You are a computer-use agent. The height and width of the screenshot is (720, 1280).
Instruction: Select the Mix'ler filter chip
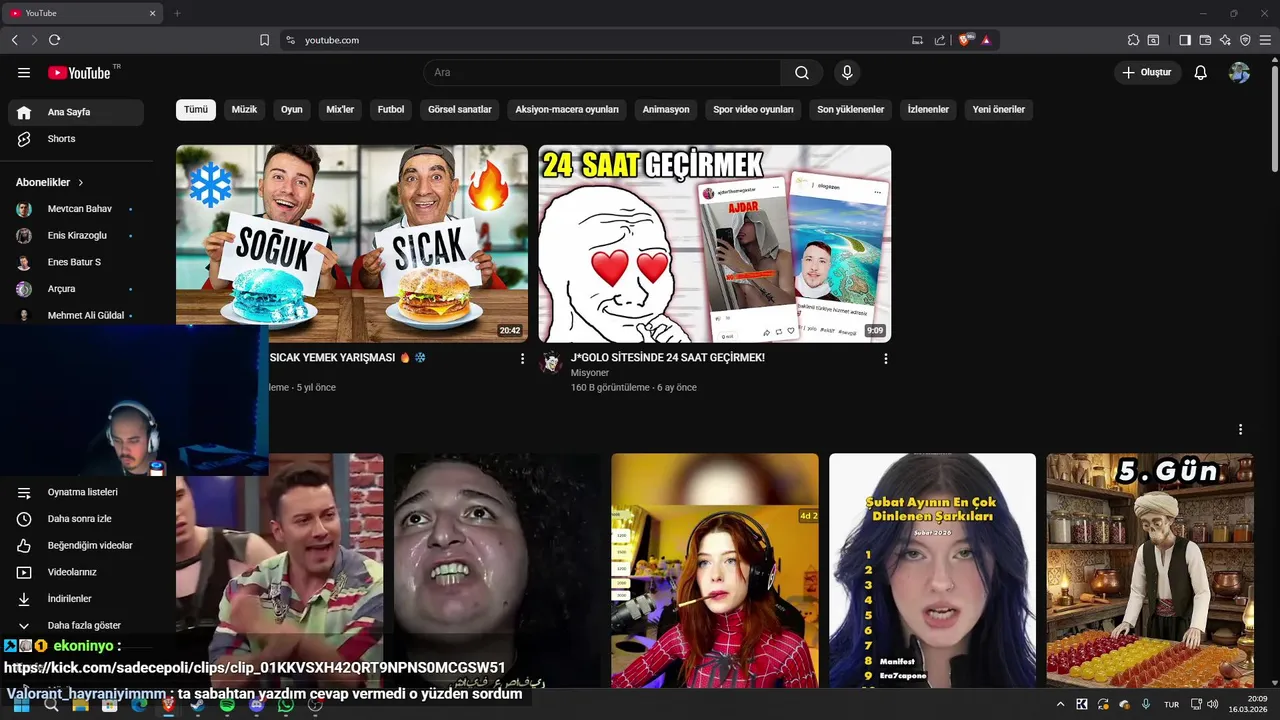click(340, 110)
